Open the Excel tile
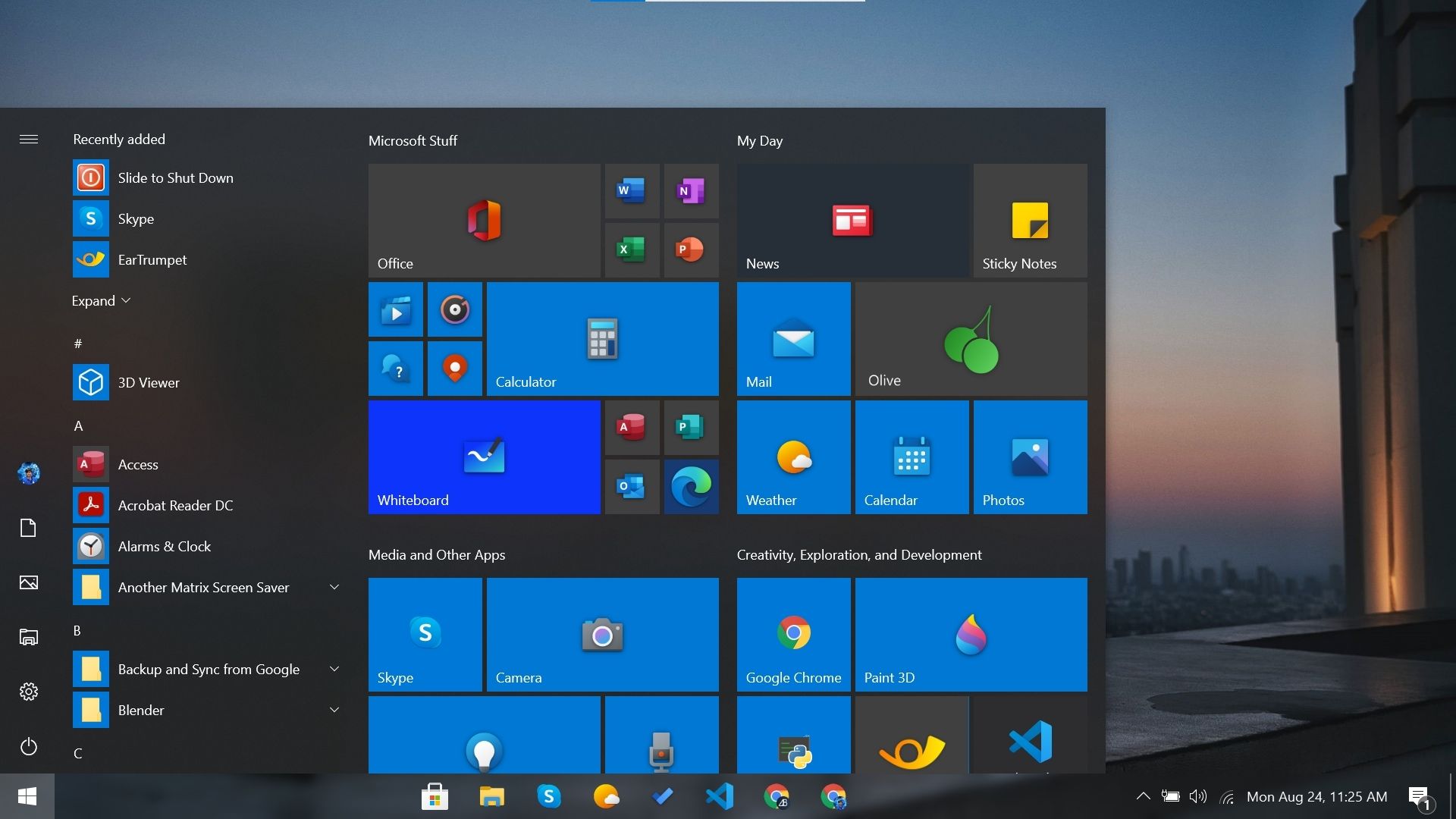Viewport: 1456px width, 819px height. point(632,250)
